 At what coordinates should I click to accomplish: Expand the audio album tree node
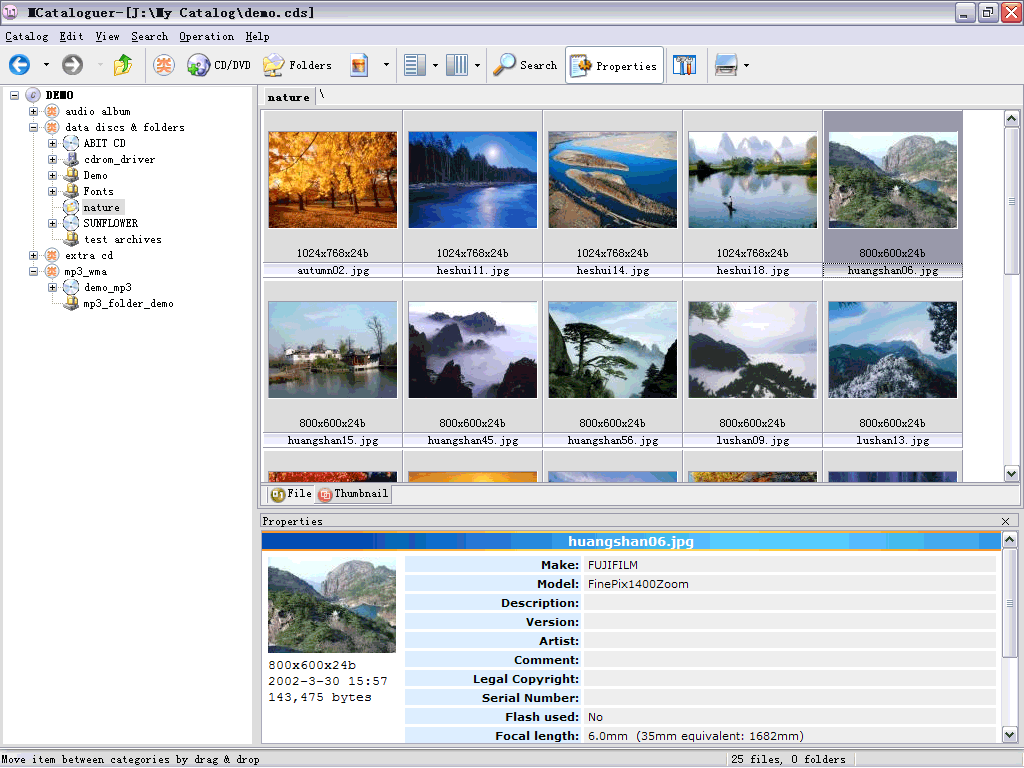pyautogui.click(x=33, y=111)
